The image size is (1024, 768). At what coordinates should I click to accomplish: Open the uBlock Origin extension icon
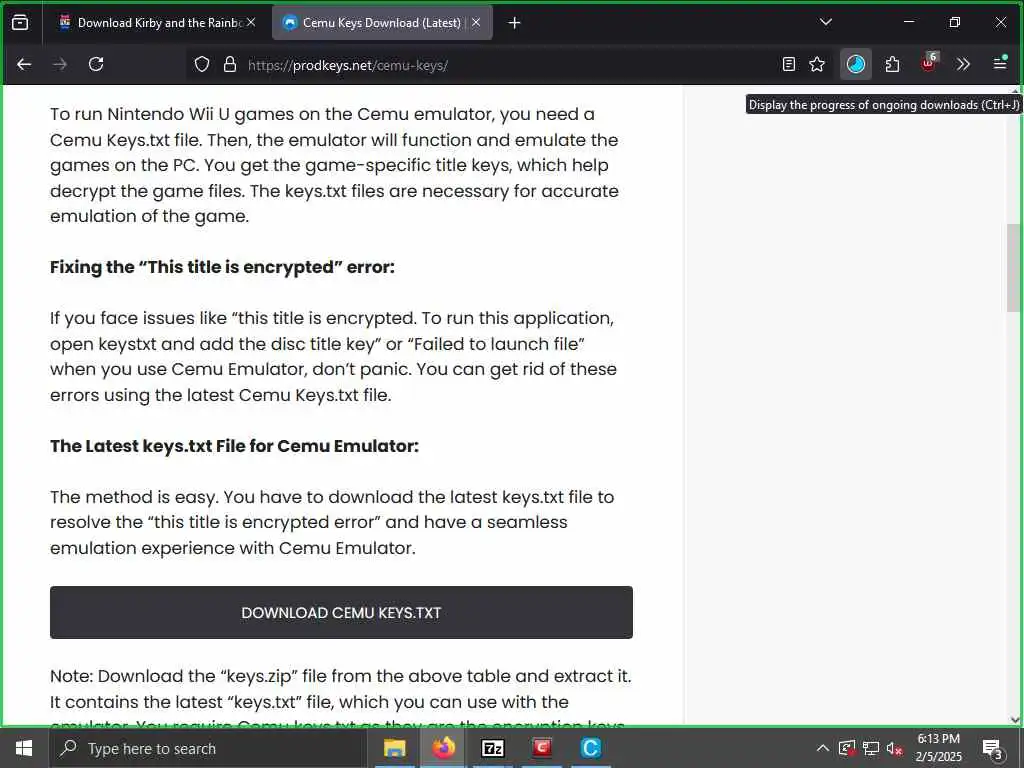(929, 64)
